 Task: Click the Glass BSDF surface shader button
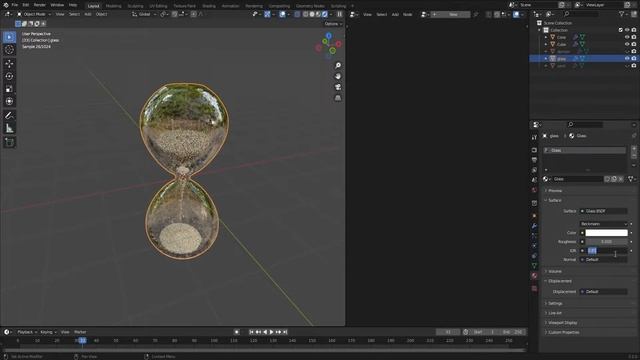[x=604, y=211]
